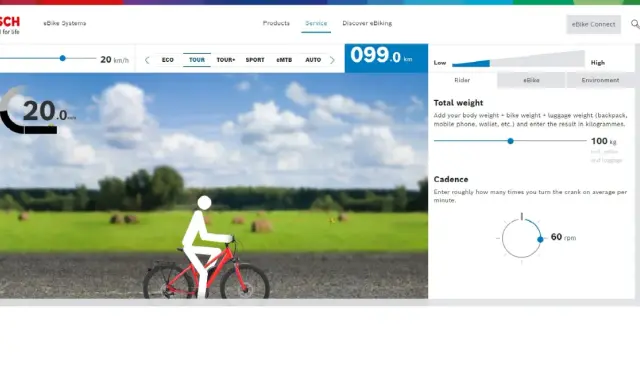
Task: Click the 099.0 km range display
Action: tap(386, 58)
